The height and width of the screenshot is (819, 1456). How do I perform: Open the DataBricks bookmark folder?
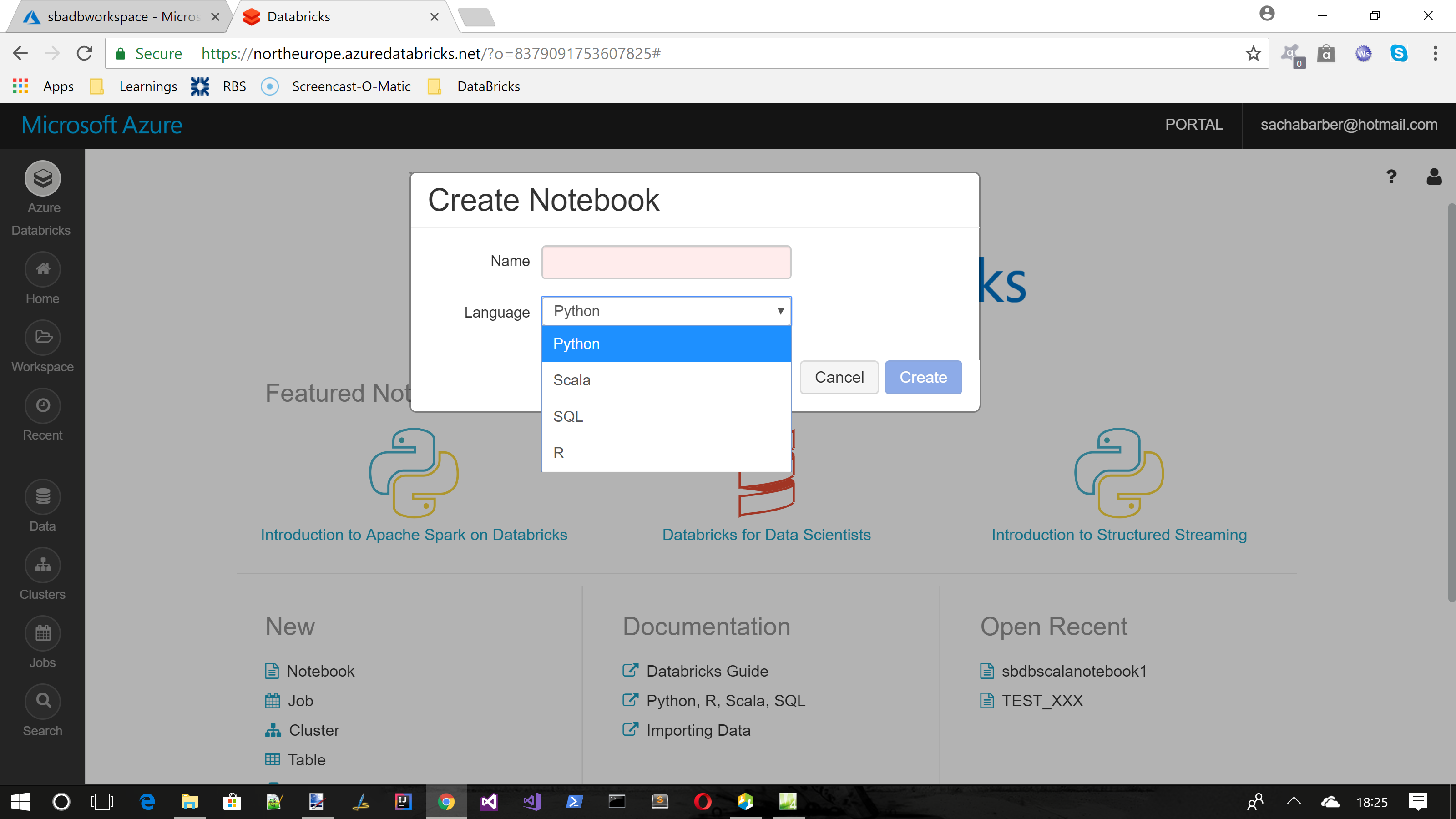pyautogui.click(x=474, y=86)
